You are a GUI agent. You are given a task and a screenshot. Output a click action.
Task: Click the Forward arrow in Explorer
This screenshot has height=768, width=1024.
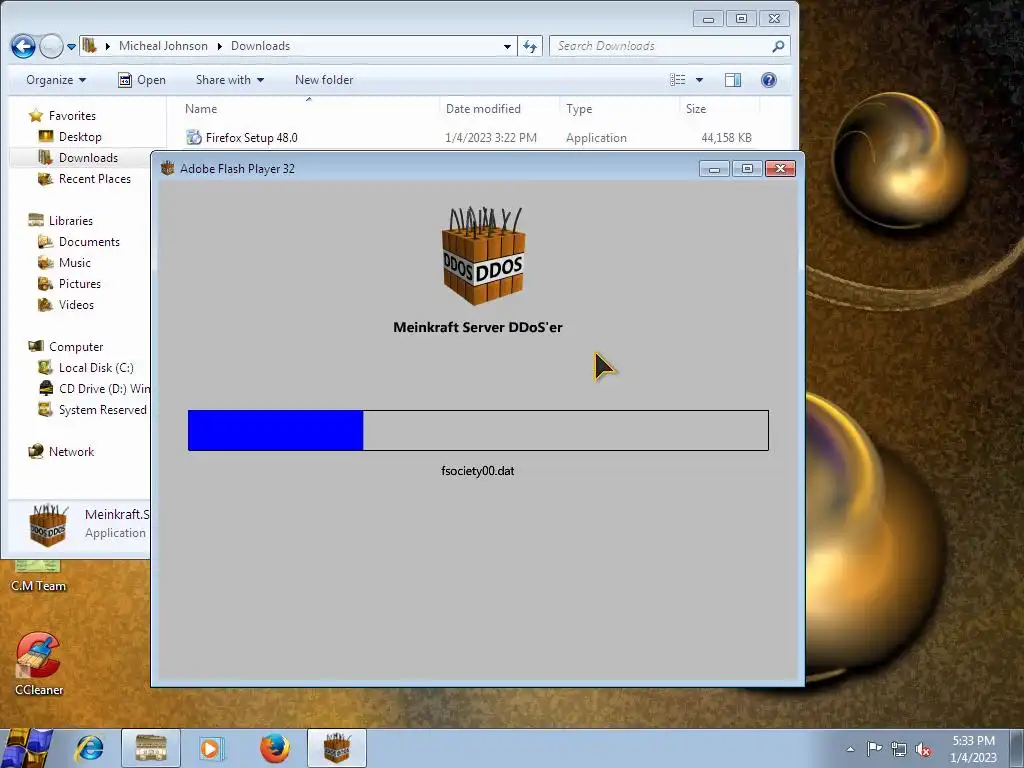51,46
